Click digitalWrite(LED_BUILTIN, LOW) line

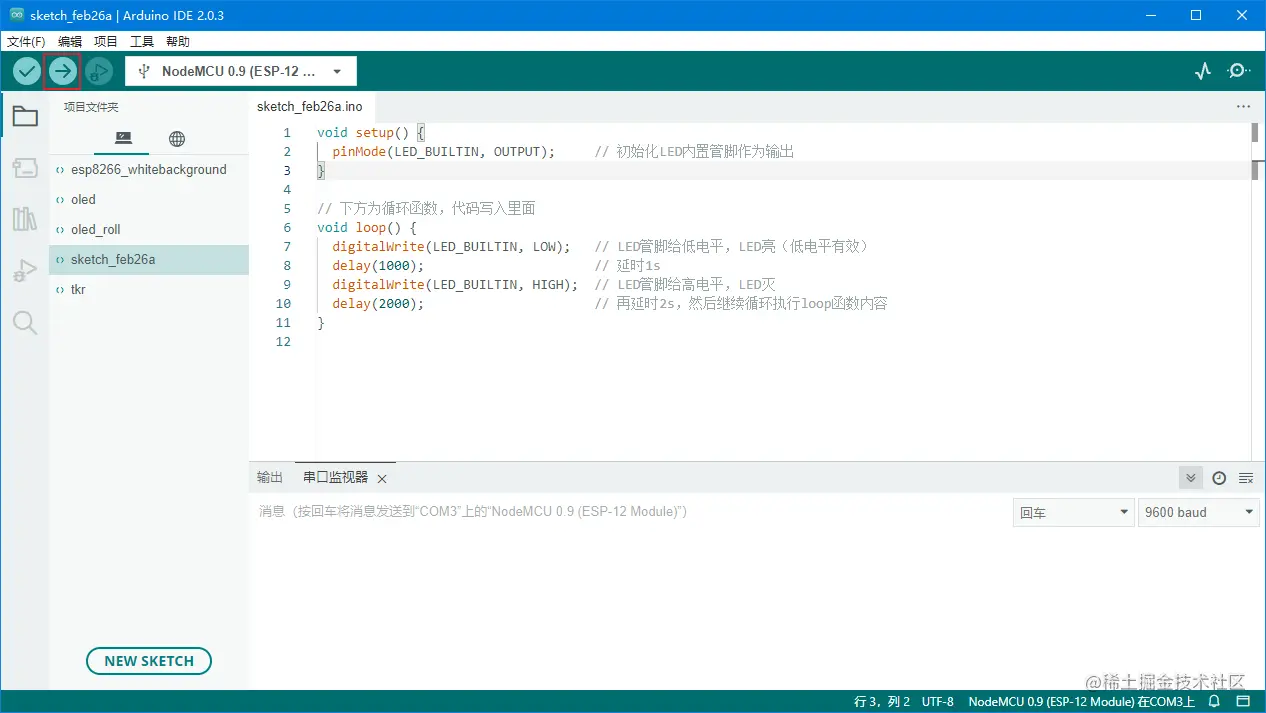451,246
